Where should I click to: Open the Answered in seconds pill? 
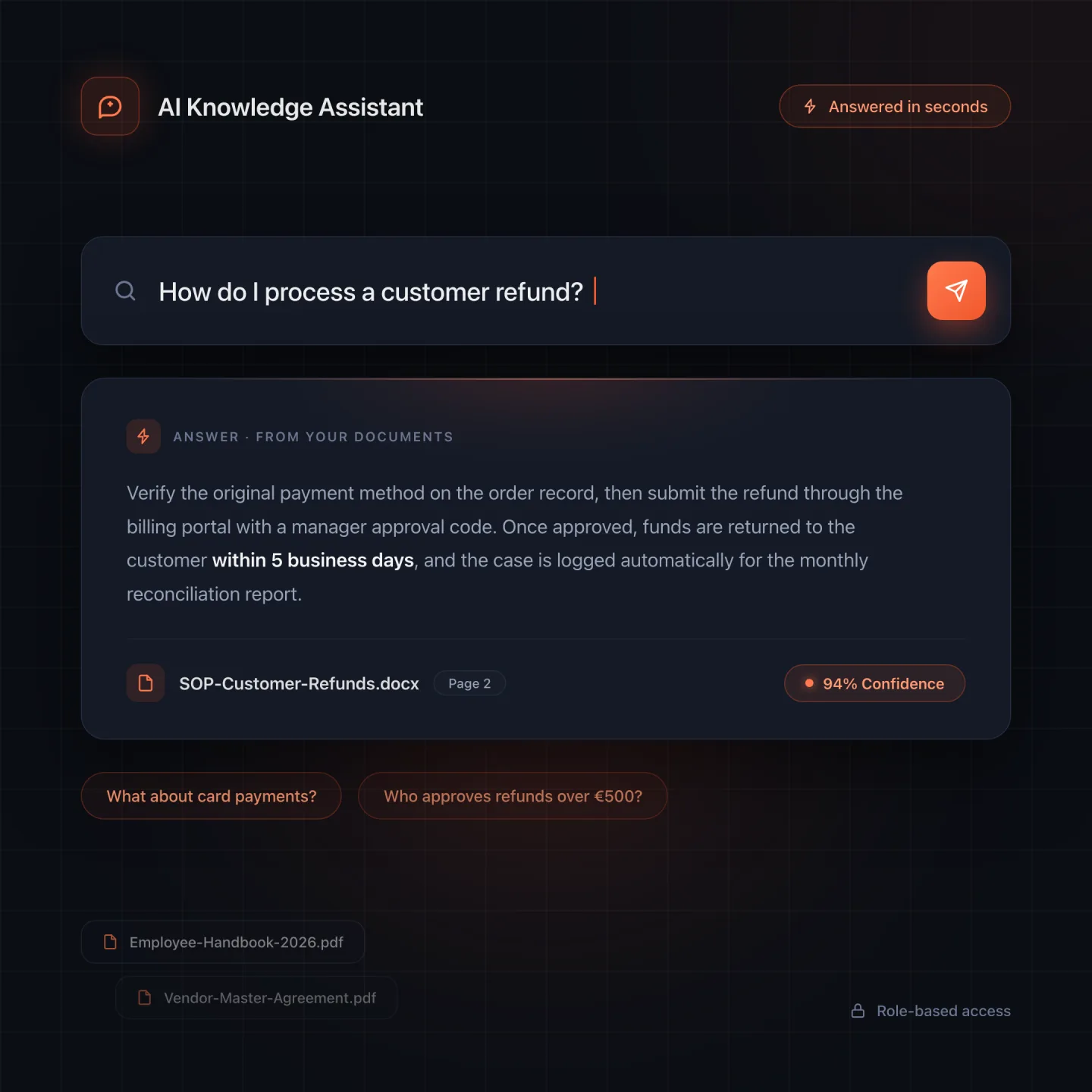click(x=895, y=106)
